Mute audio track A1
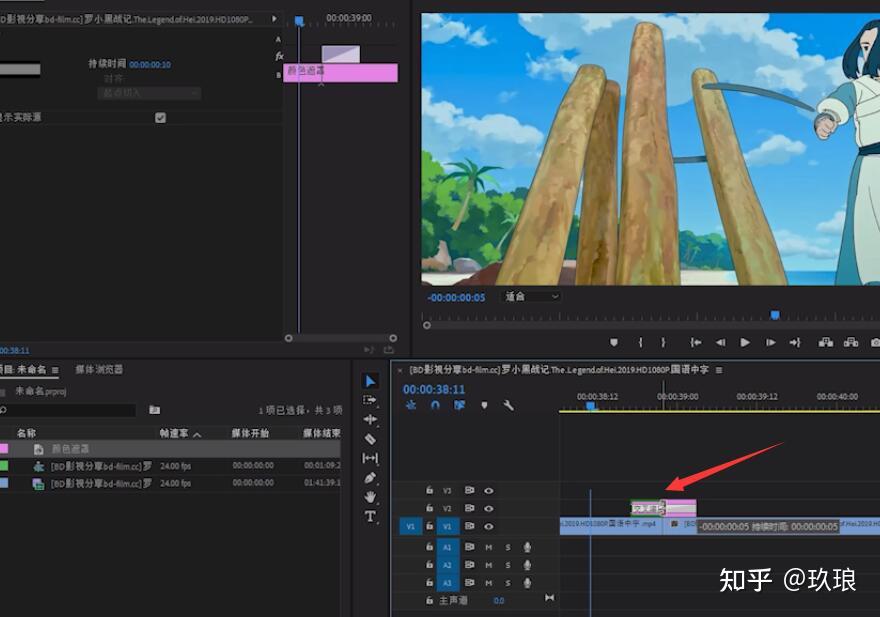The height and width of the screenshot is (617, 880). click(489, 547)
